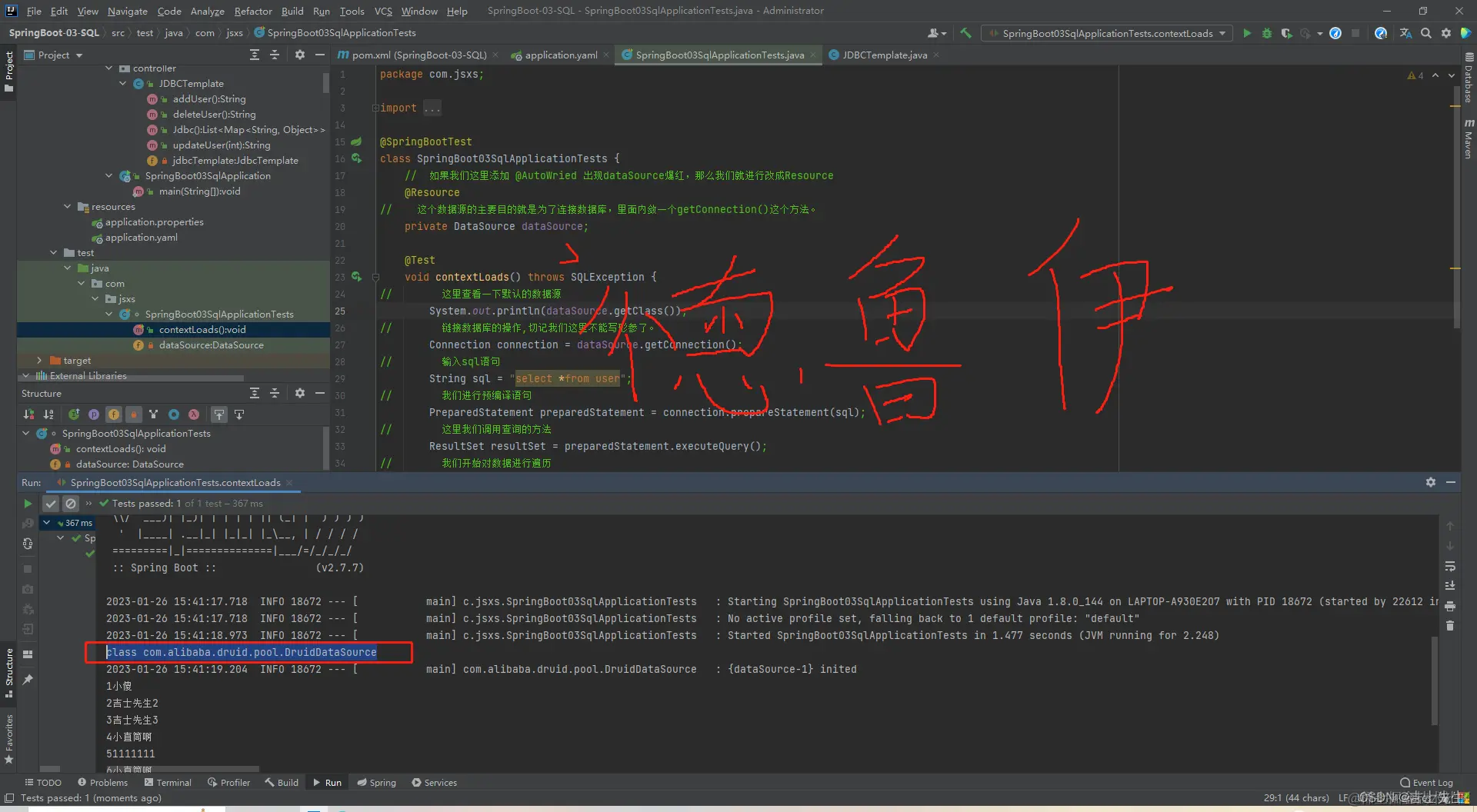This screenshot has width=1477, height=812.
Task: Open the user account icon menu
Action: (x=936, y=33)
